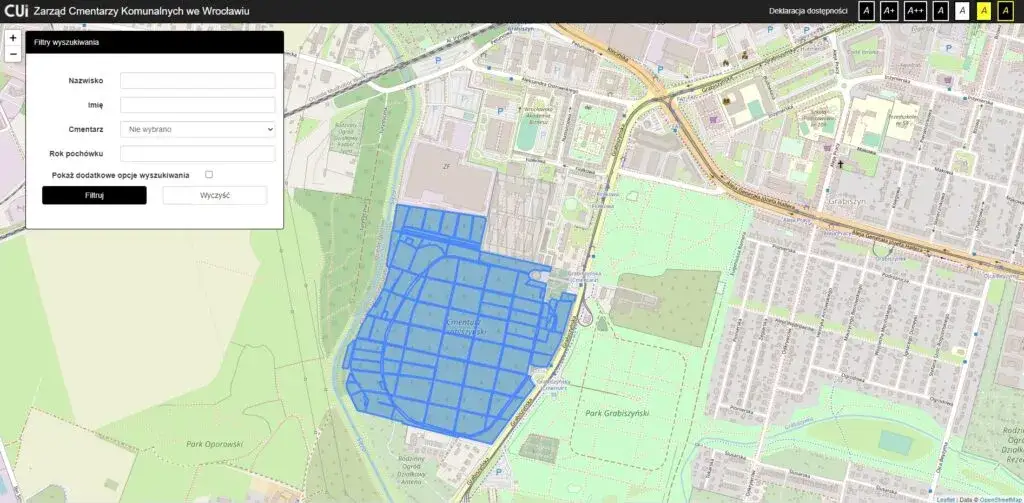Click the CUI logo in the header
The image size is (1024, 503).
pyautogui.click(x=15, y=11)
